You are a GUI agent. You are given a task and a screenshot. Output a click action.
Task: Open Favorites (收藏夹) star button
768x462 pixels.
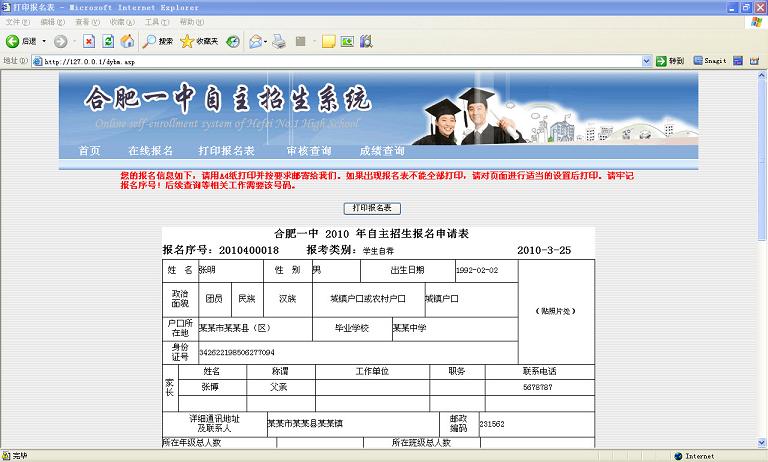[x=199, y=41]
